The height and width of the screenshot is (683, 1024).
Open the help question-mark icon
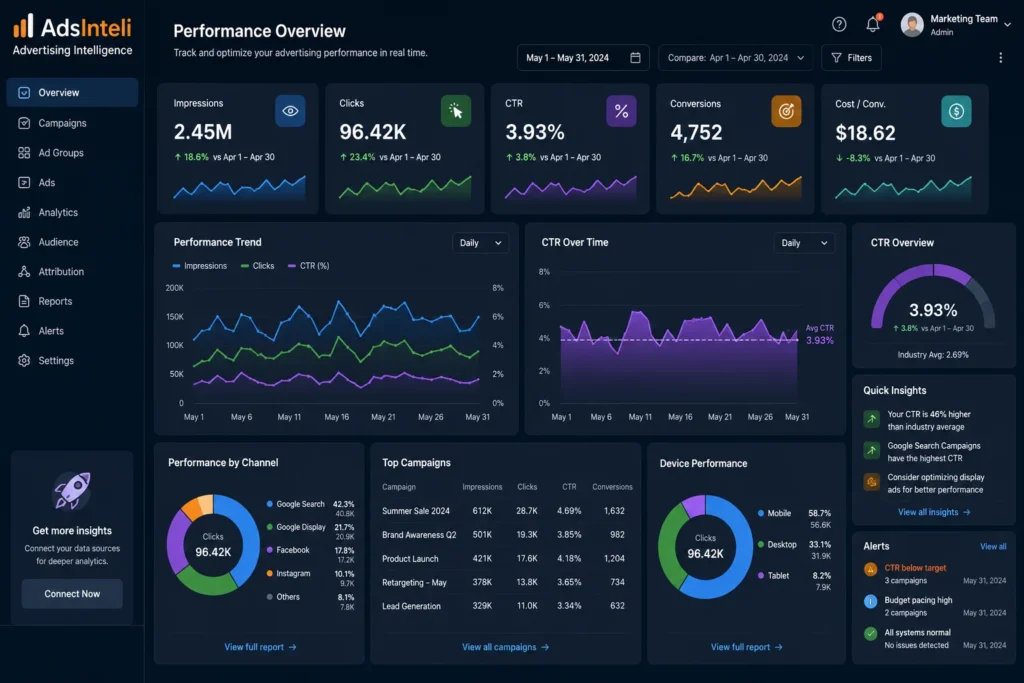pyautogui.click(x=839, y=25)
